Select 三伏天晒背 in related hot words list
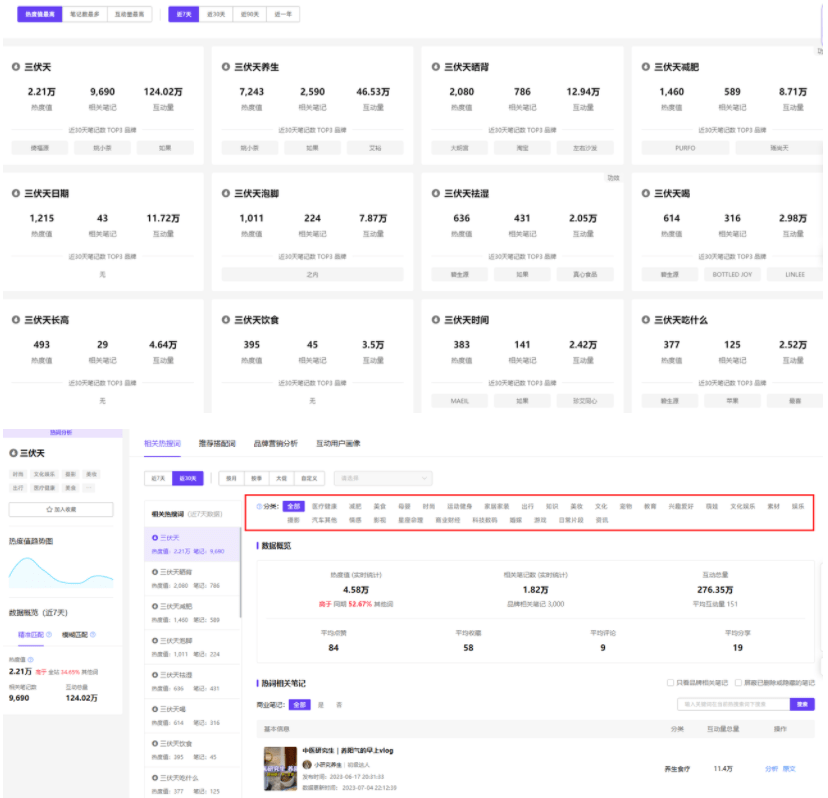Screen dimensions: 828x798 click(x=192, y=578)
